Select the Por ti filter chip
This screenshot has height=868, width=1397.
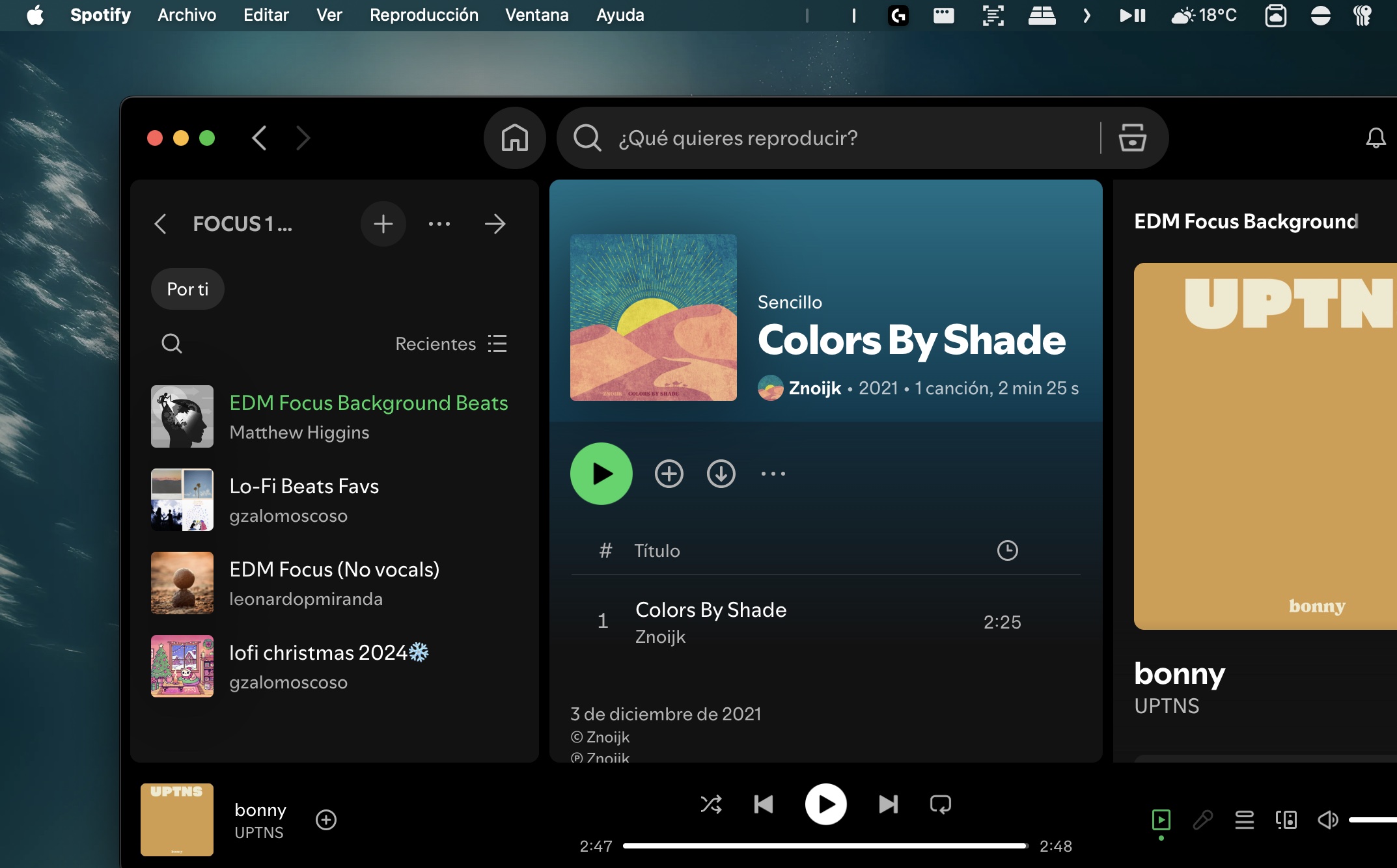tap(187, 289)
